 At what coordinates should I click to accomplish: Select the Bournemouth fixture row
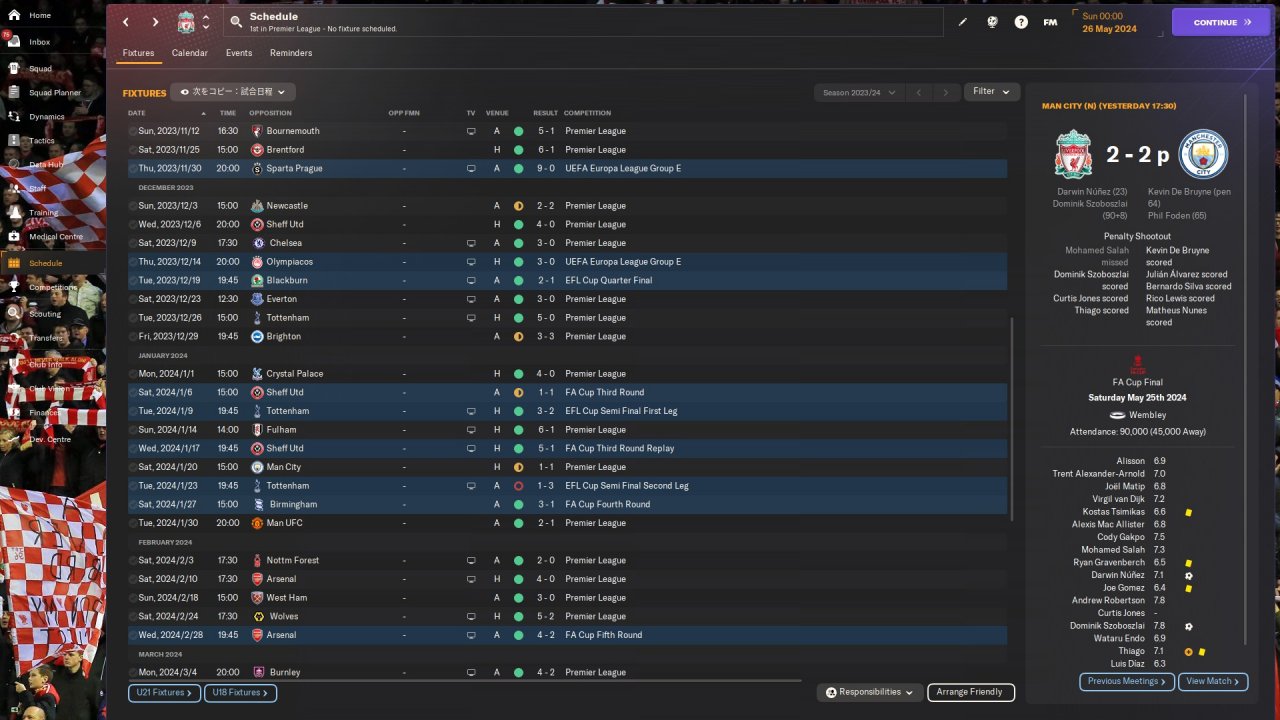click(567, 131)
